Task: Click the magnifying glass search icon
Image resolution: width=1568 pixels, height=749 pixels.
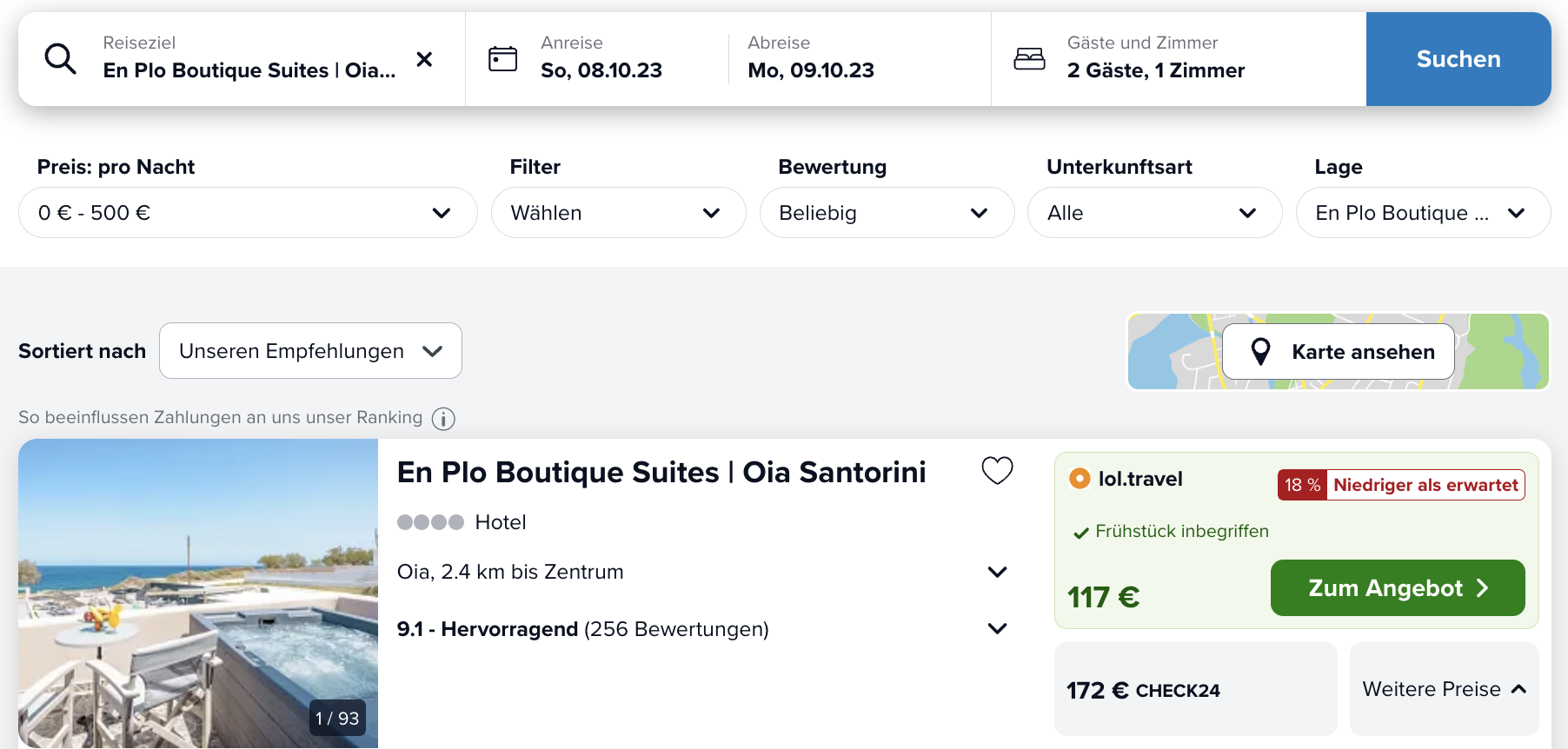Action: pos(60,59)
